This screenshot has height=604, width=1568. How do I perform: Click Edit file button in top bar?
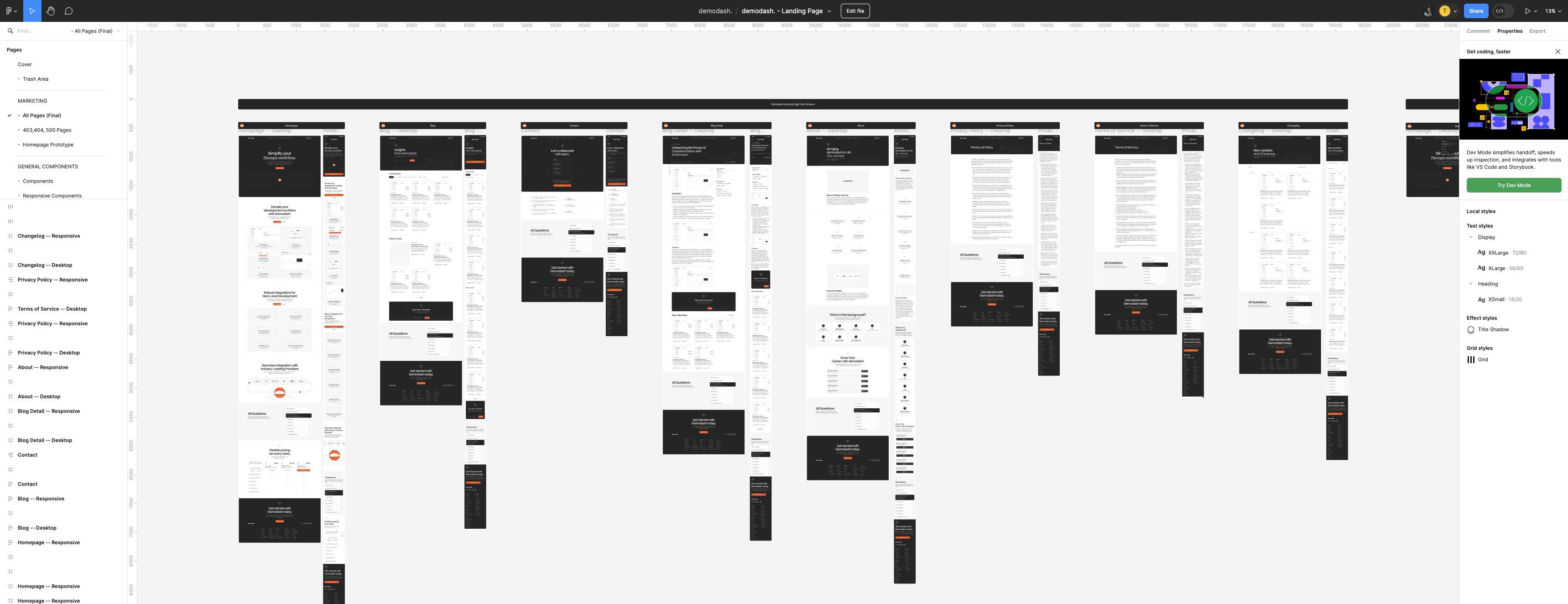coord(854,10)
